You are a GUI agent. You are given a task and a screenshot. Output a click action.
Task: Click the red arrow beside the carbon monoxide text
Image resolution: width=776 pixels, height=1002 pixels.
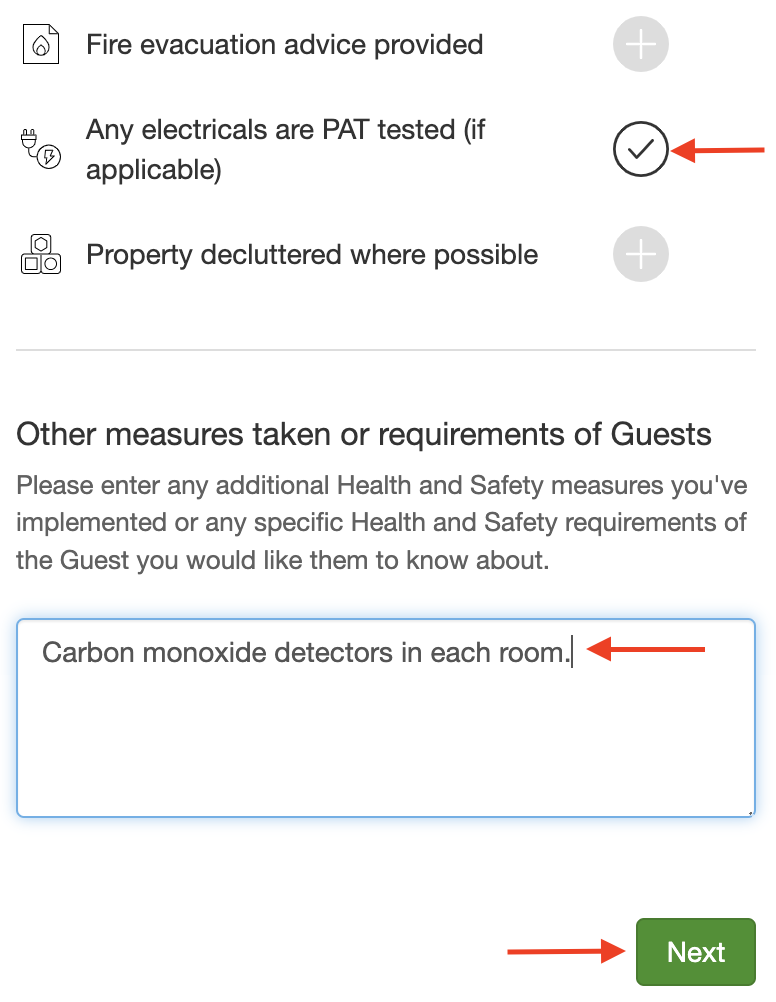646,649
